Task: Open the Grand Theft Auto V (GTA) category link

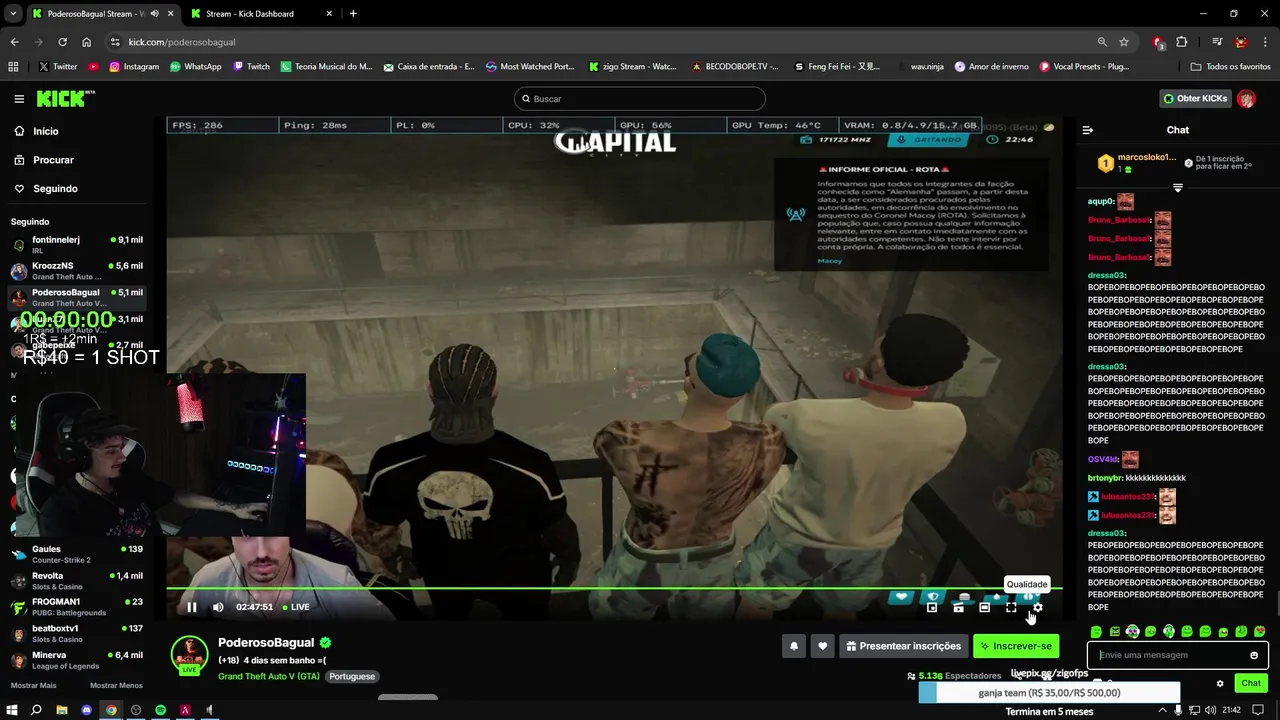Action: [x=269, y=676]
